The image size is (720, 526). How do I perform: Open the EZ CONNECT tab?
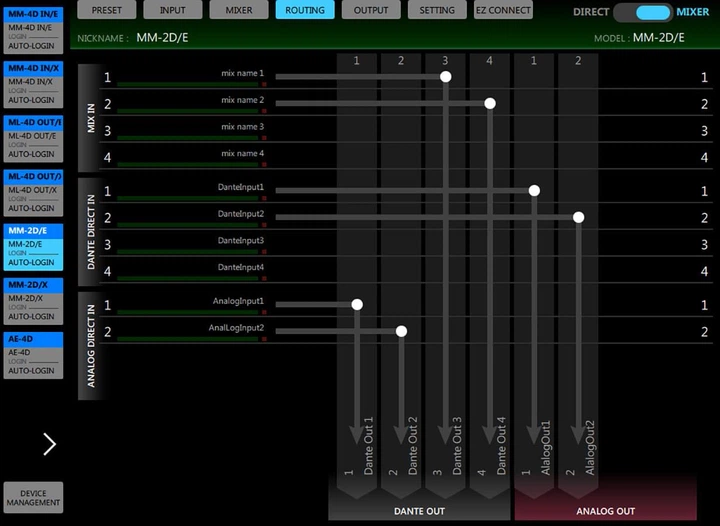503,10
